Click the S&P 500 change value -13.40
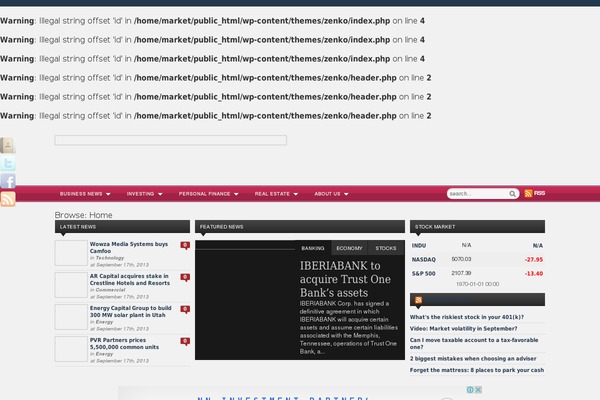The image size is (600, 400). coord(534,274)
